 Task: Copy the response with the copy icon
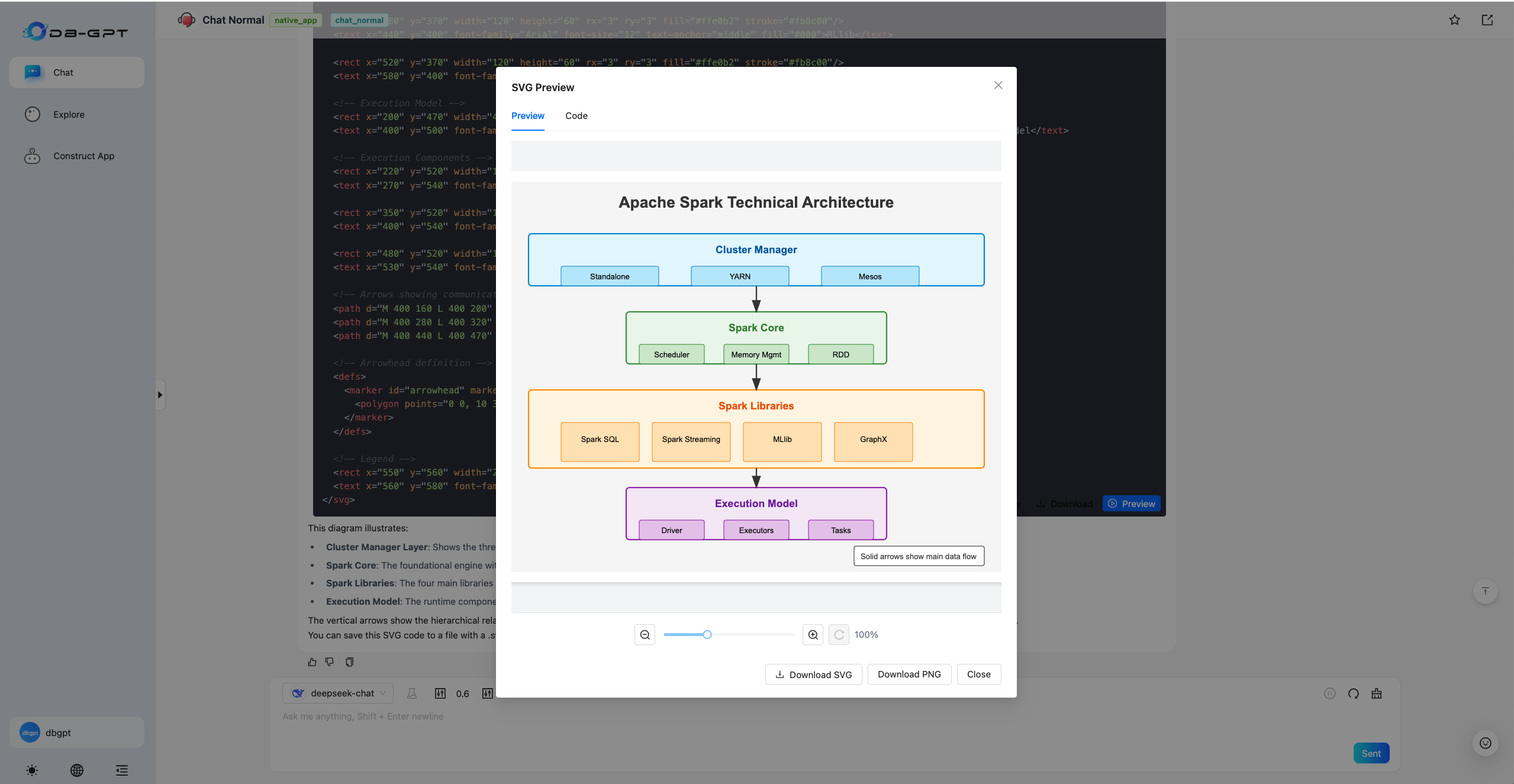tap(349, 662)
